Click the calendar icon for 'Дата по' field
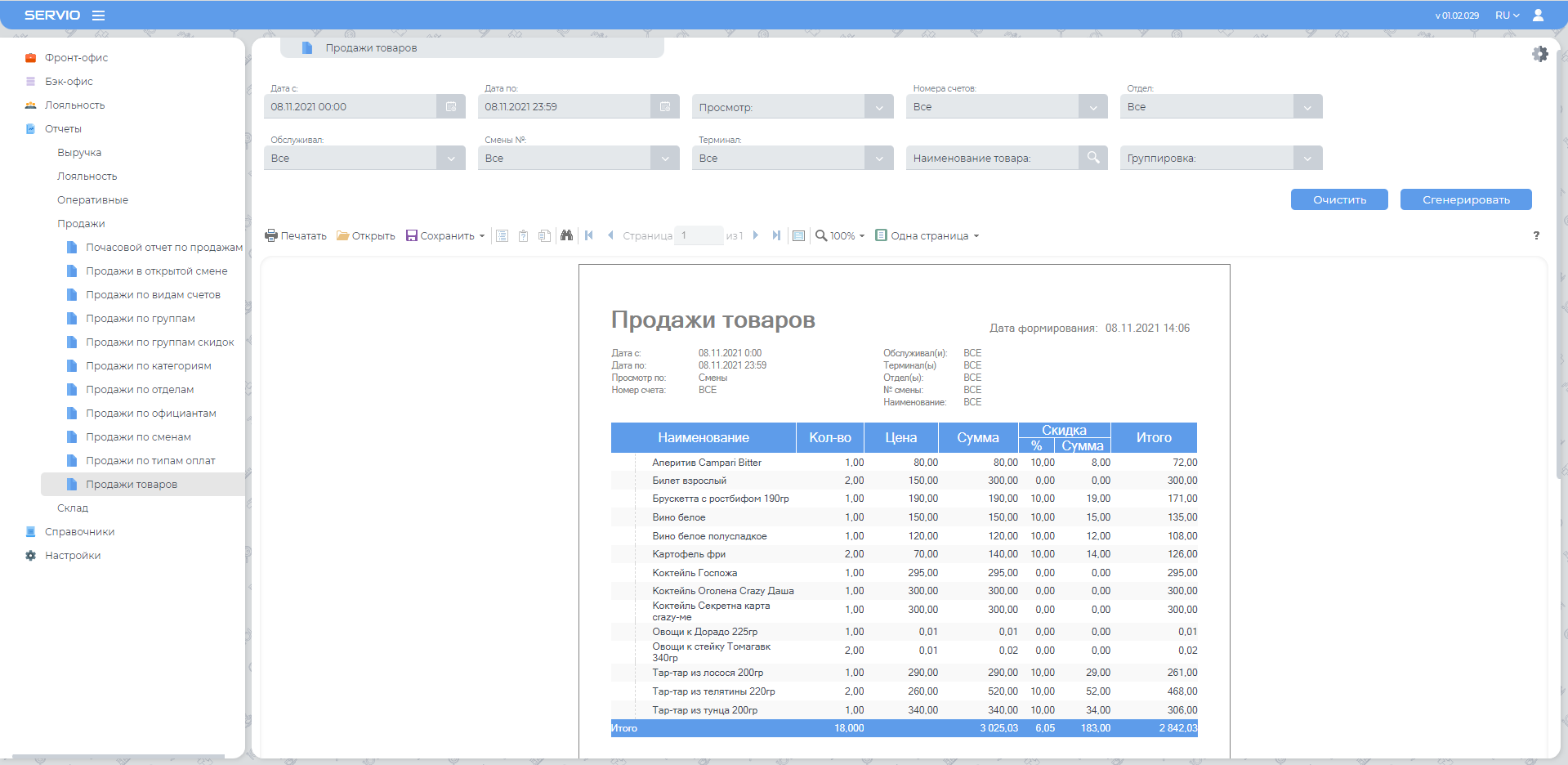1568x765 pixels. 665,107
